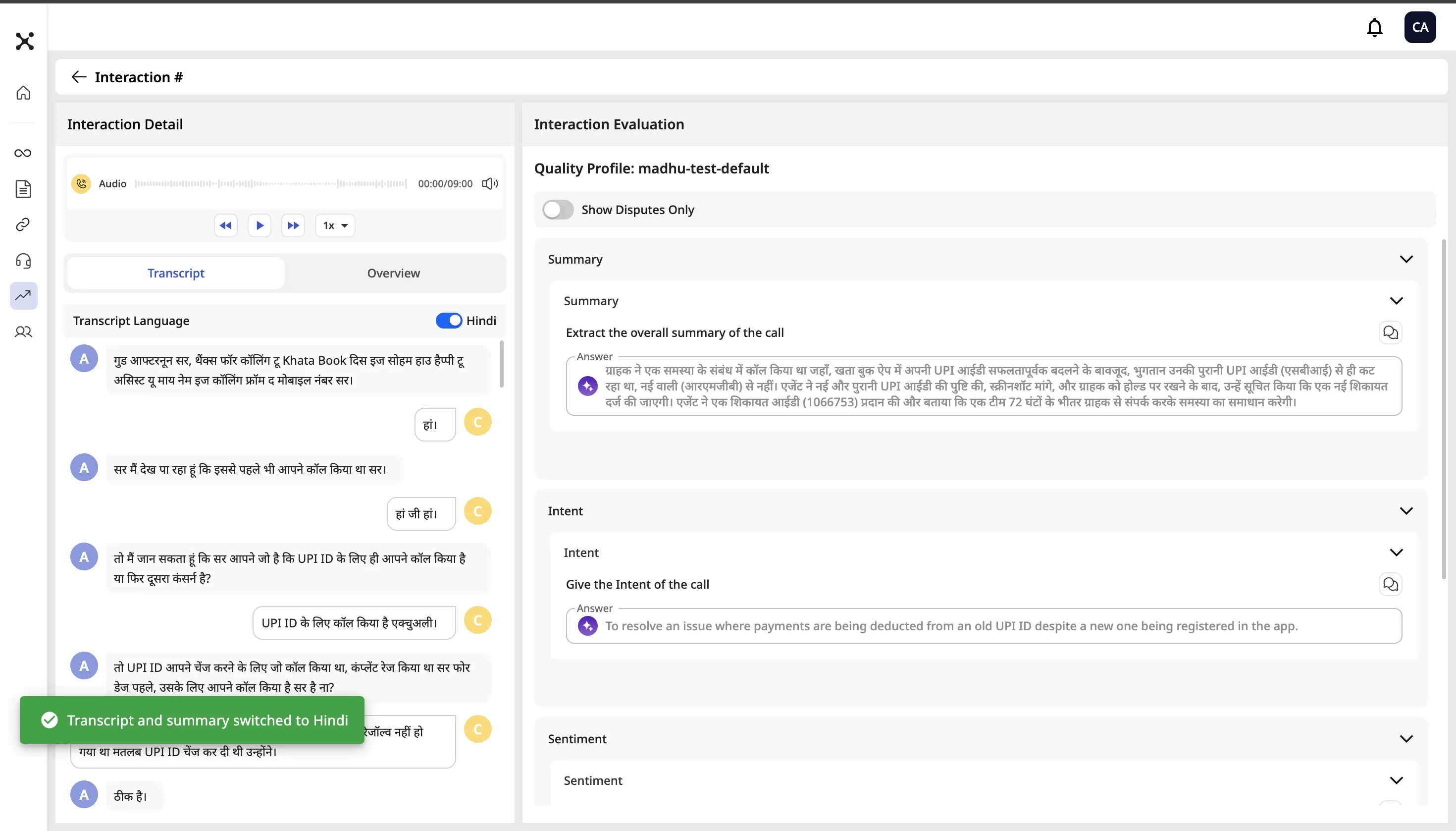Open the headset sidebar icon

point(23,261)
